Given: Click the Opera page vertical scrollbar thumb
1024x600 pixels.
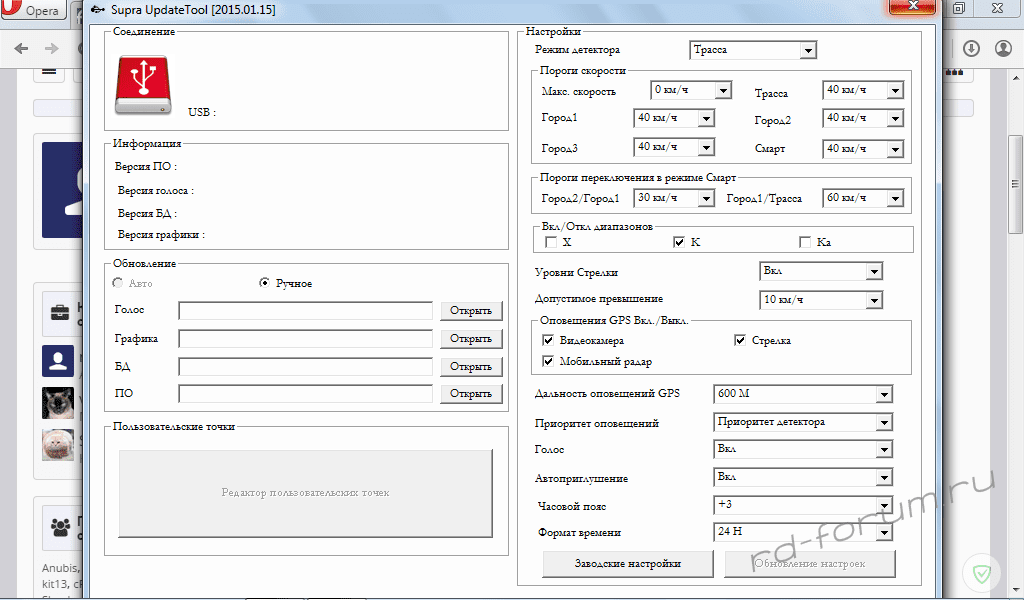Looking at the screenshot, I should 1015,184.
